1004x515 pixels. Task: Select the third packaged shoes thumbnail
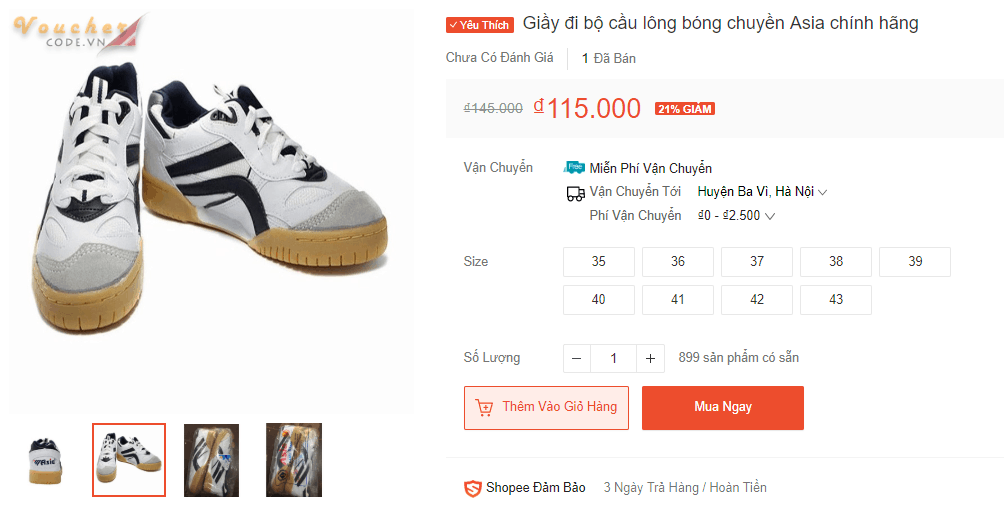pyautogui.click(x=211, y=460)
